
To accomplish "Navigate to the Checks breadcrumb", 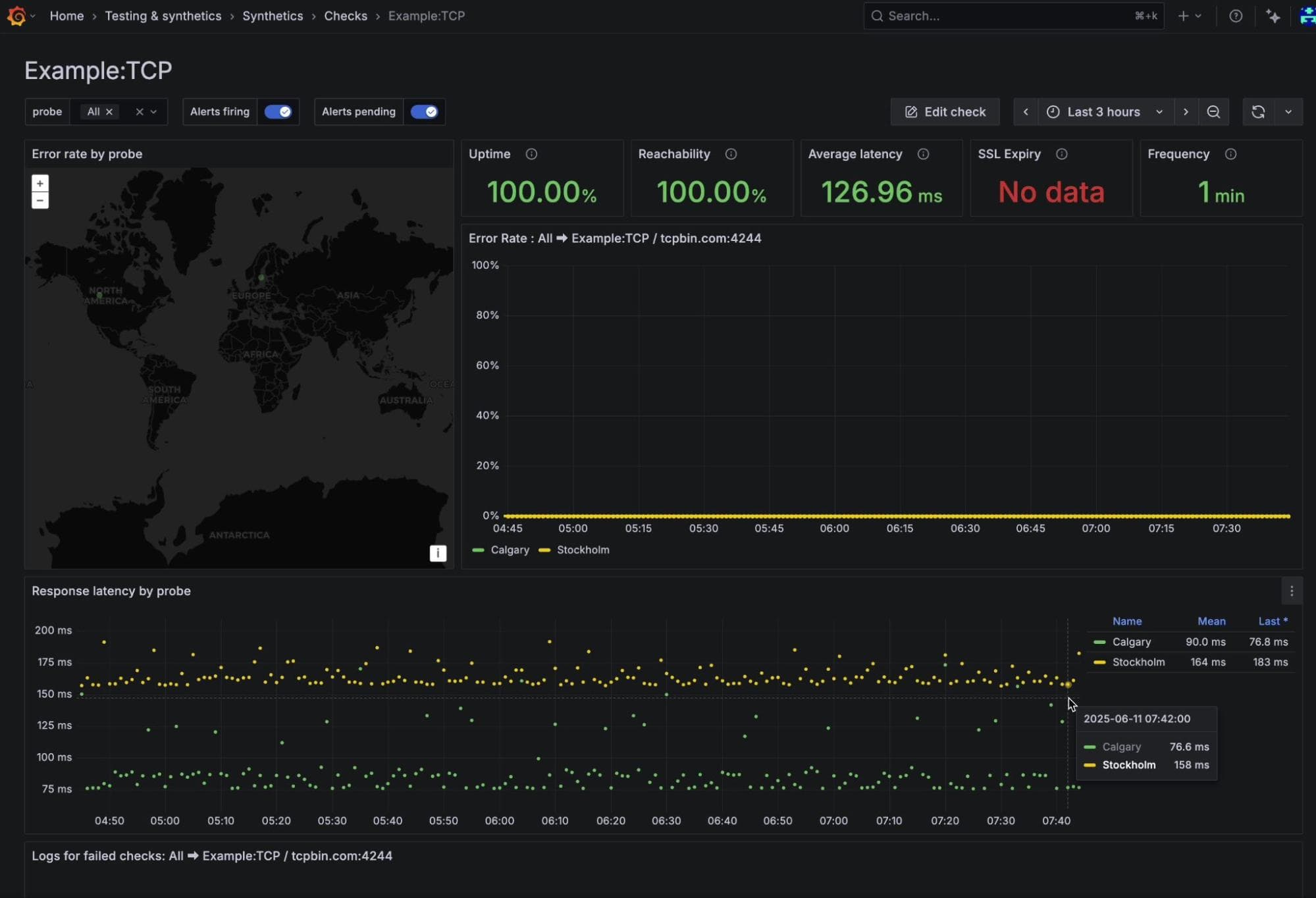I will click(x=346, y=16).
